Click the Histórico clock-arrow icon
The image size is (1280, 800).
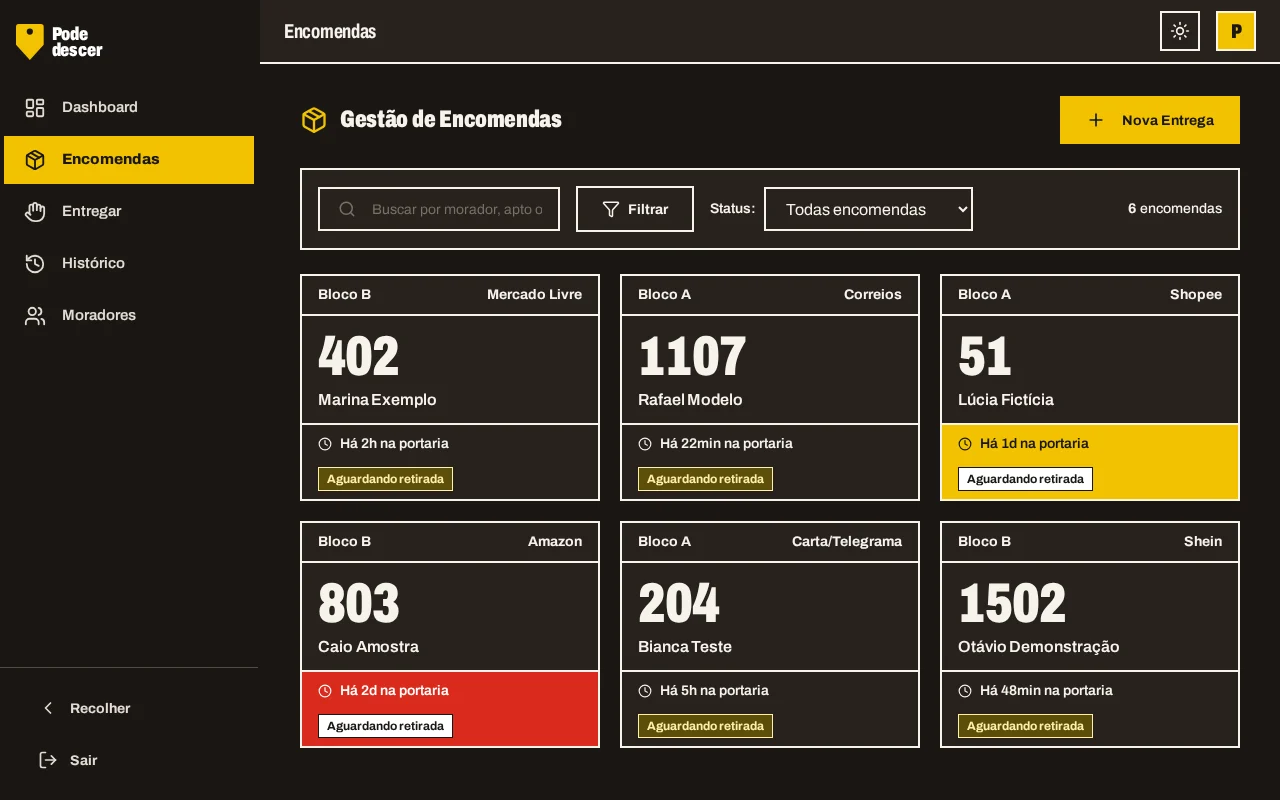click(35, 263)
